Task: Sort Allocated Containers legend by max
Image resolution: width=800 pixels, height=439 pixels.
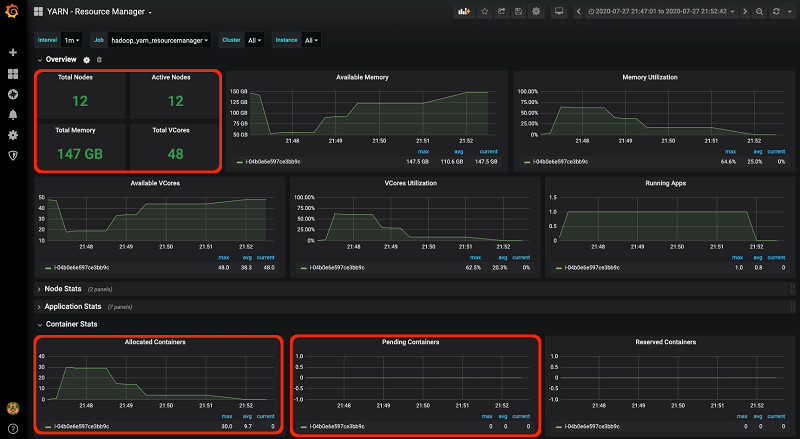Action: coord(227,417)
